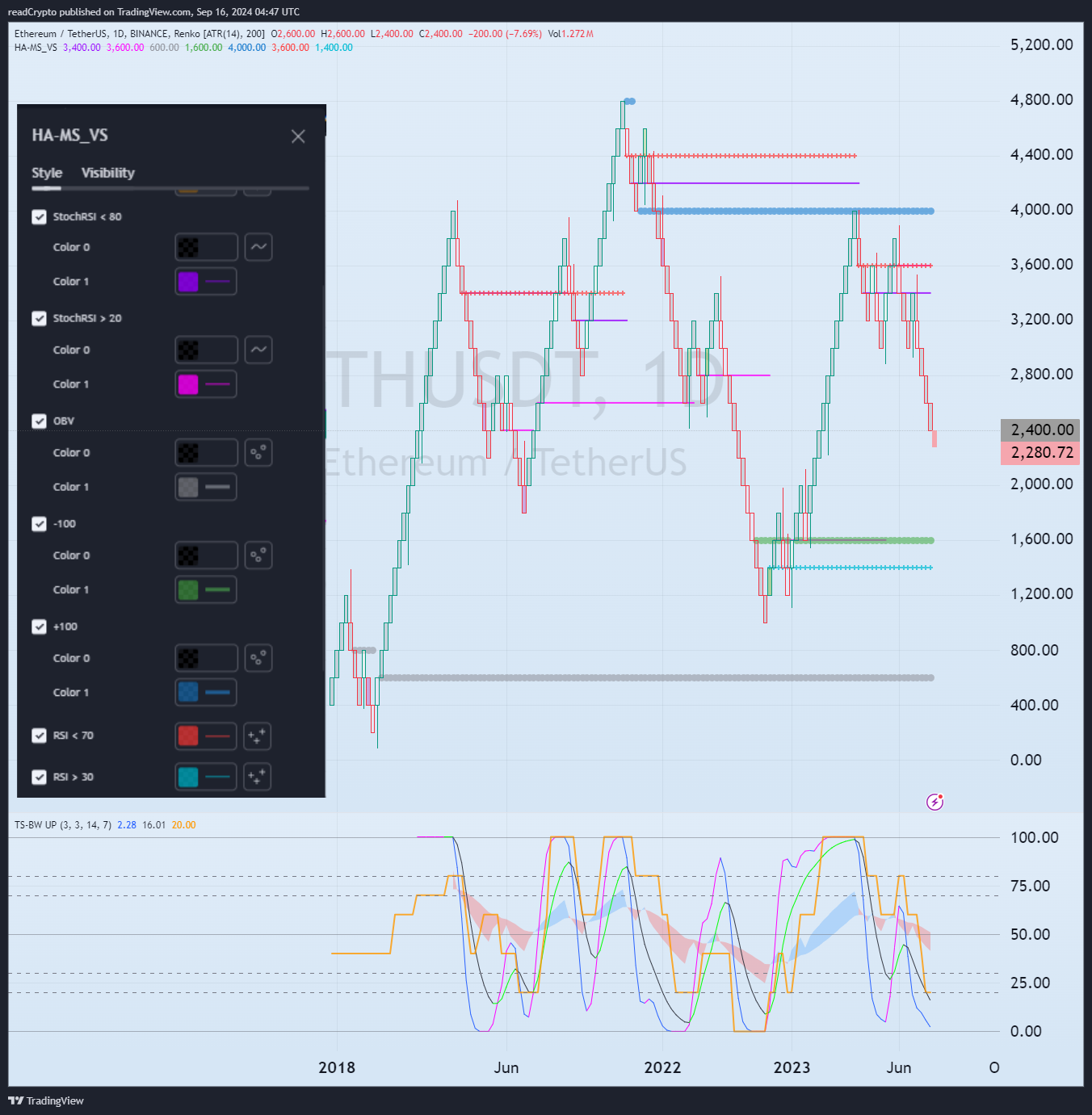Image resolution: width=1092 pixels, height=1115 pixels.
Task: Open red color swatch for RSI < 70
Action: pyautogui.click(x=206, y=736)
